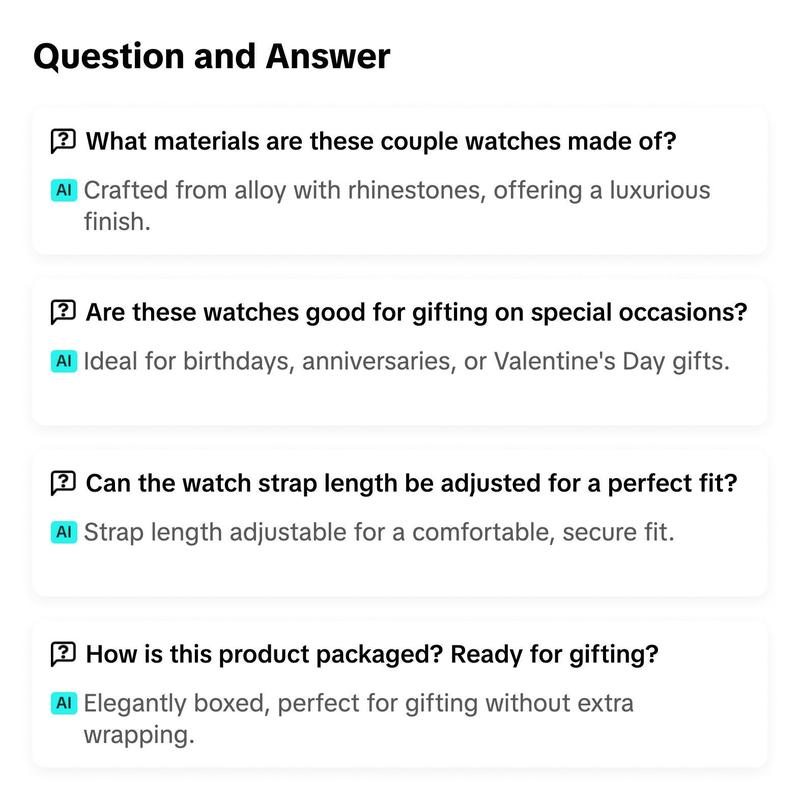Click question icon beside packaging question

pos(63,654)
